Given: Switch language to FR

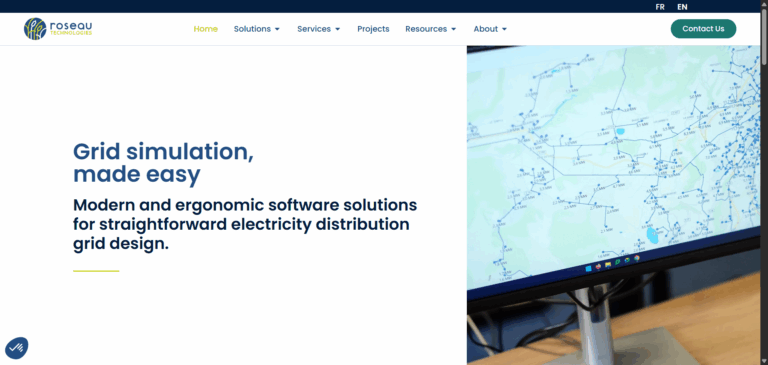Looking at the screenshot, I should [x=660, y=7].
